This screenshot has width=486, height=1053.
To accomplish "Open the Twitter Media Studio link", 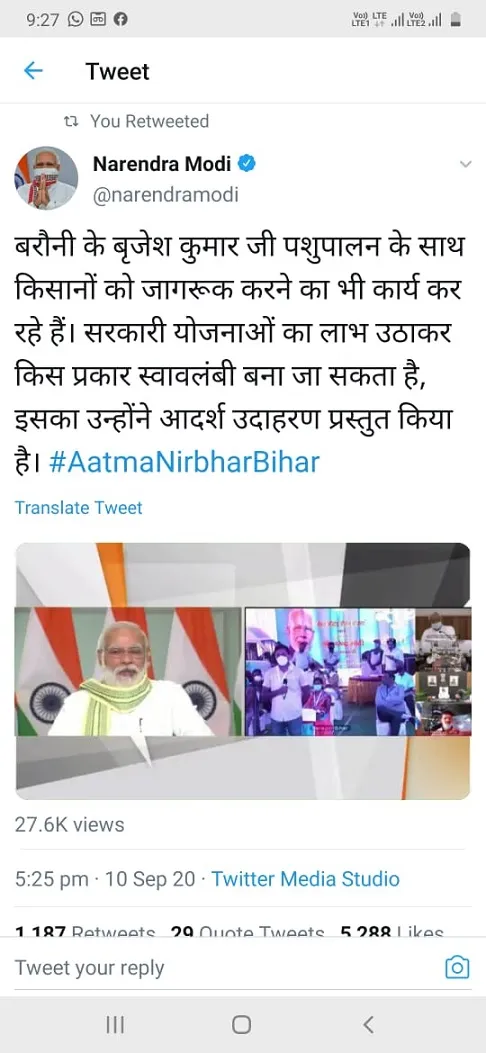I will [305, 878].
